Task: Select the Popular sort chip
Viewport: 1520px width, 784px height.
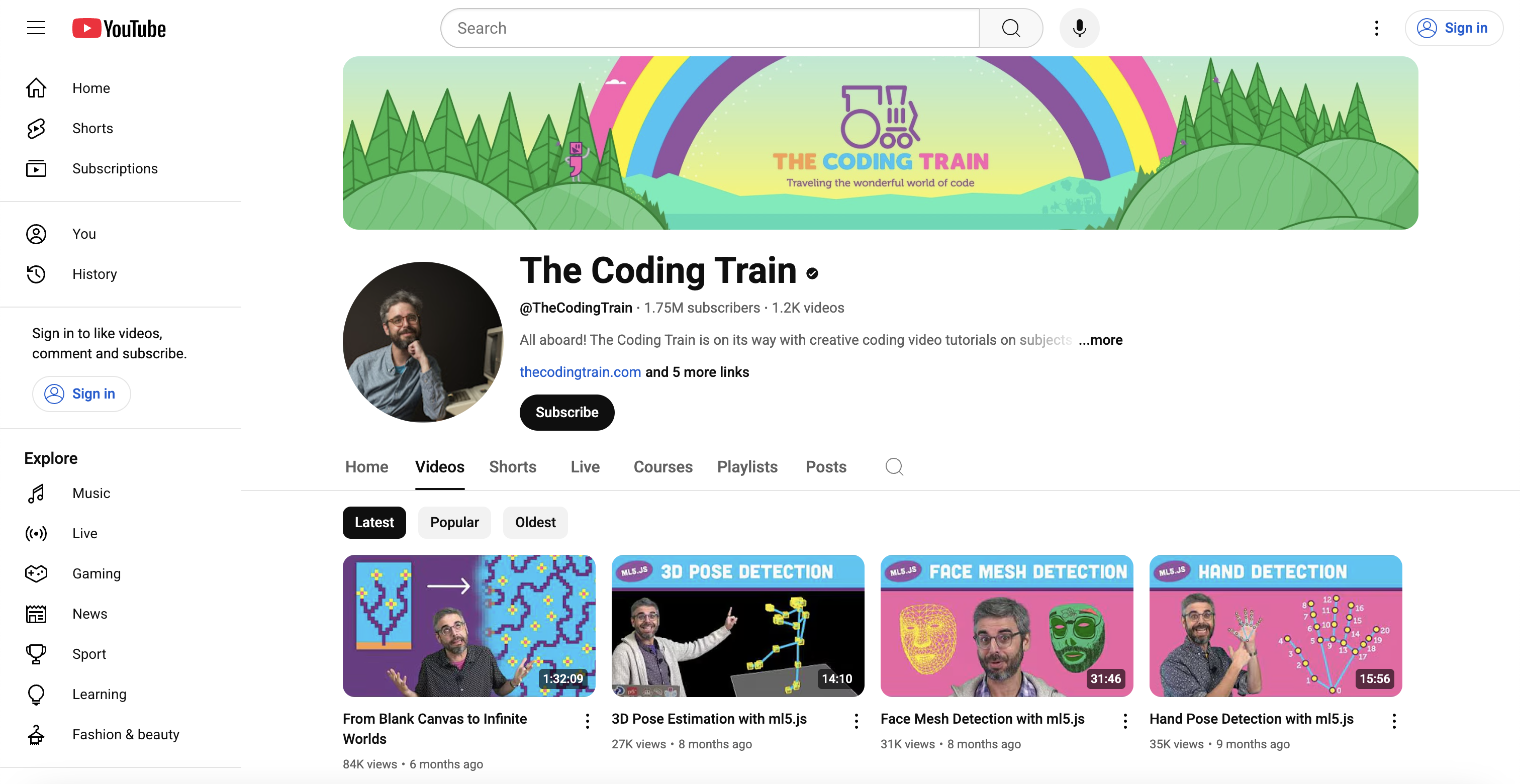Action: coord(454,522)
